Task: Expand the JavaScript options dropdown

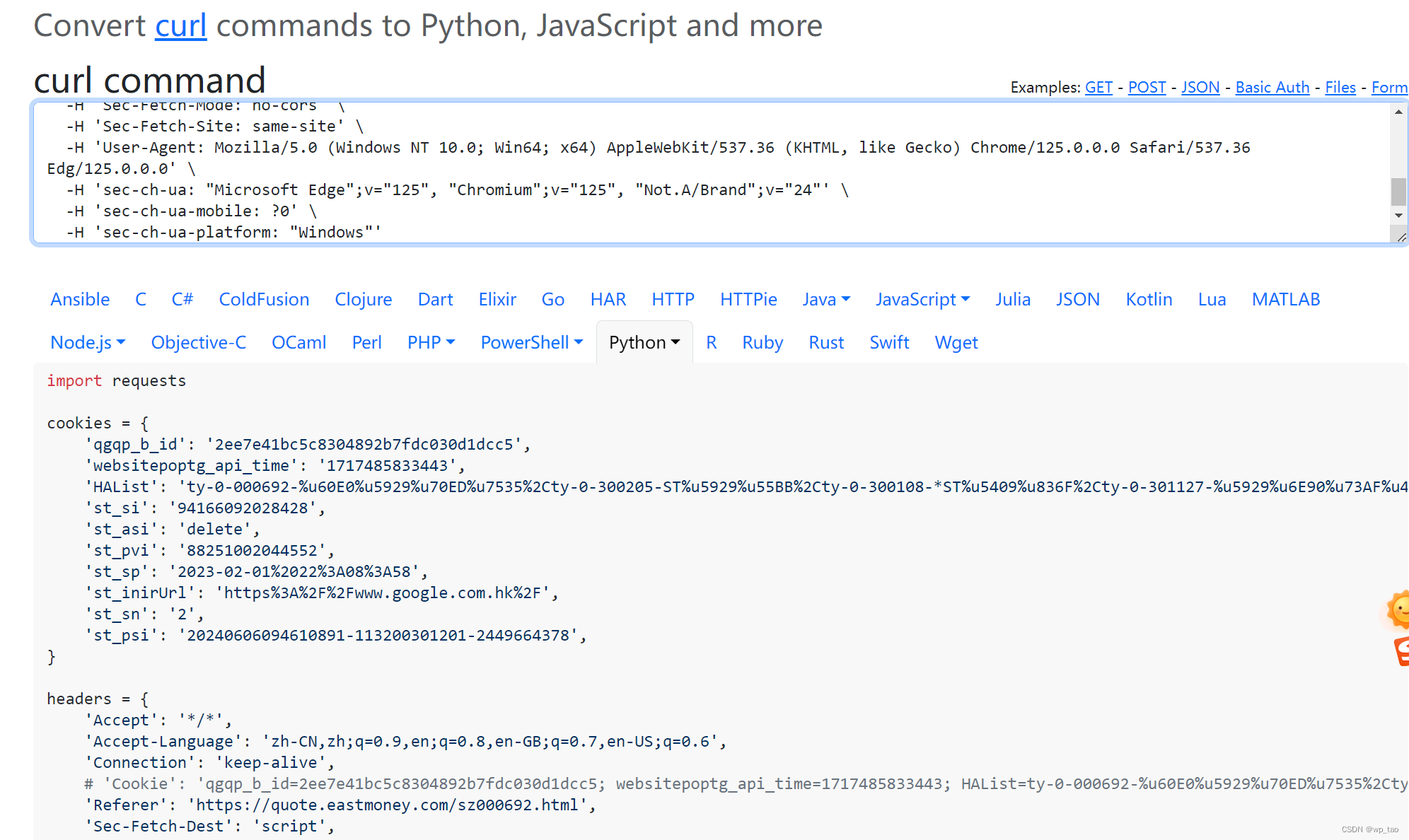Action: click(x=922, y=300)
